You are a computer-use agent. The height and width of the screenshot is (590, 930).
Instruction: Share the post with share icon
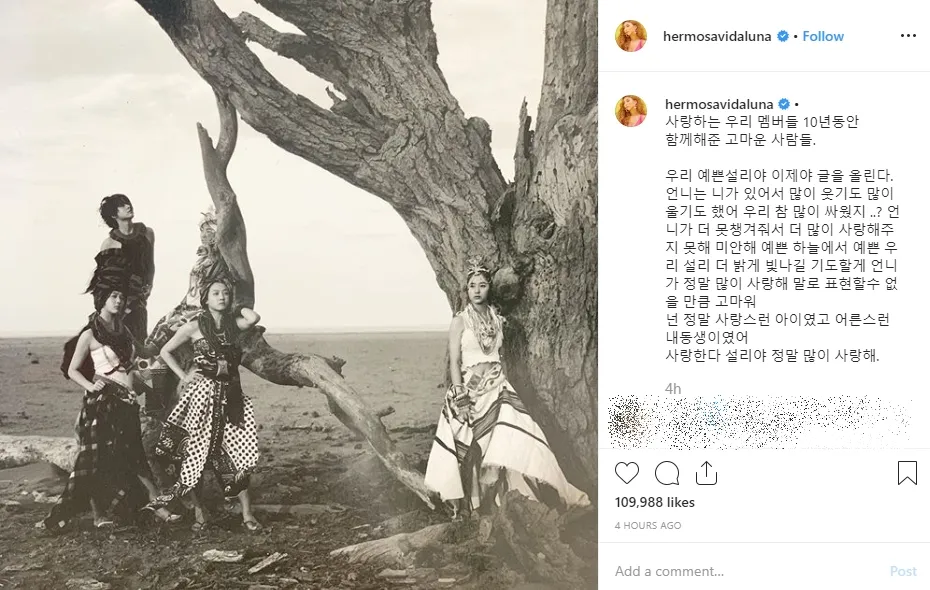(706, 473)
